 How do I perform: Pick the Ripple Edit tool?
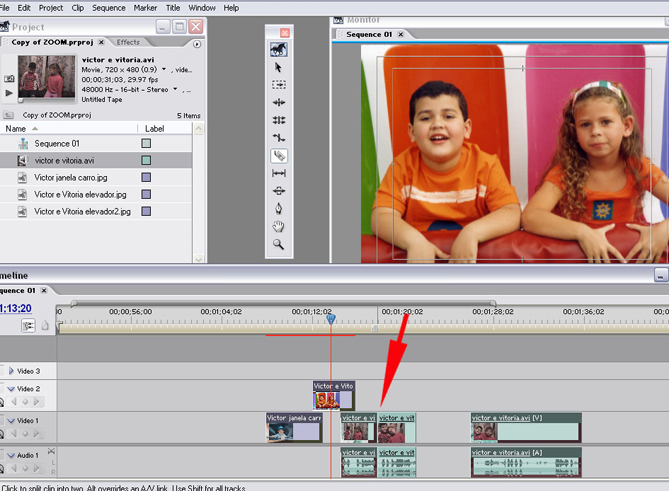point(279,103)
